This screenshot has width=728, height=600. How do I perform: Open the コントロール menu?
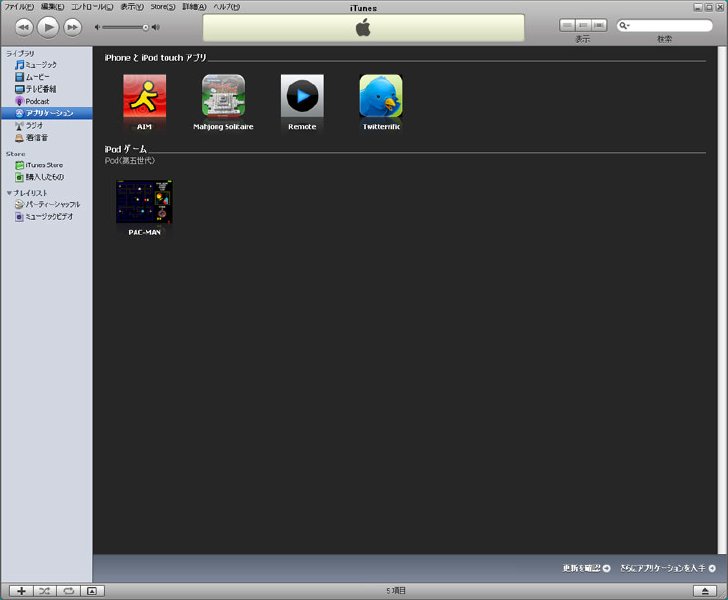[x=92, y=7]
